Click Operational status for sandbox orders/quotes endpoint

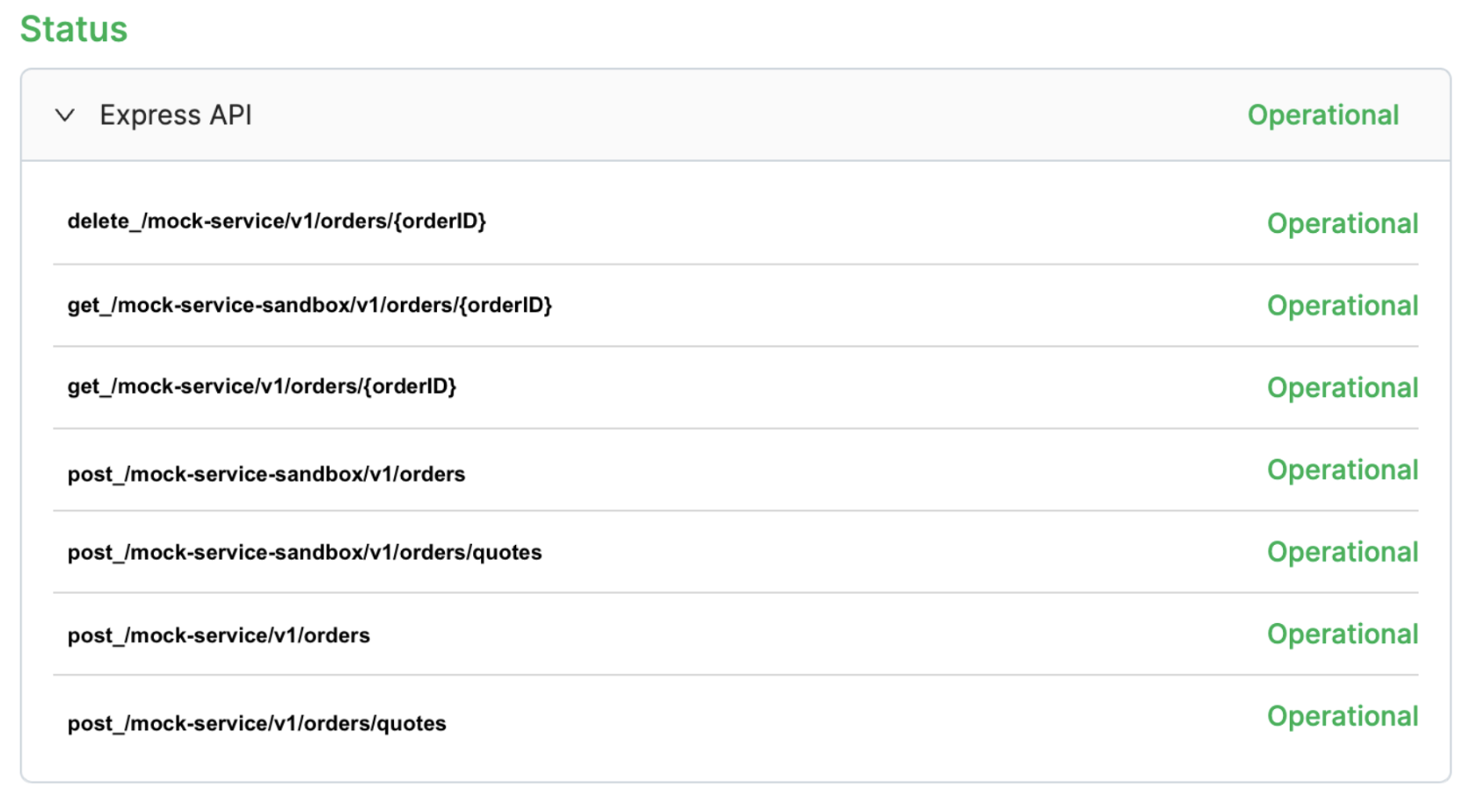coord(1342,552)
